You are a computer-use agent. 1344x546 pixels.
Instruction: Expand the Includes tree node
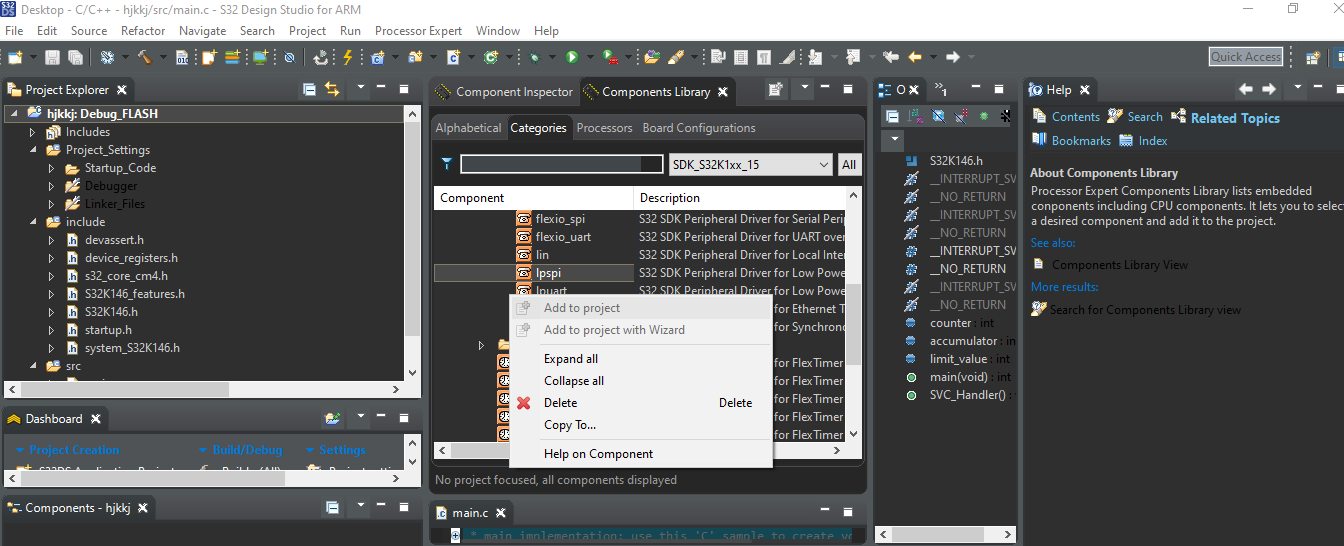pyautogui.click(x=32, y=132)
